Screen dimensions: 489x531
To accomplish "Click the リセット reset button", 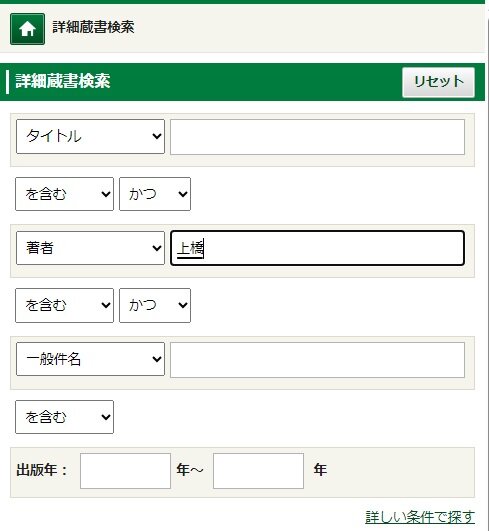I will tap(438, 82).
